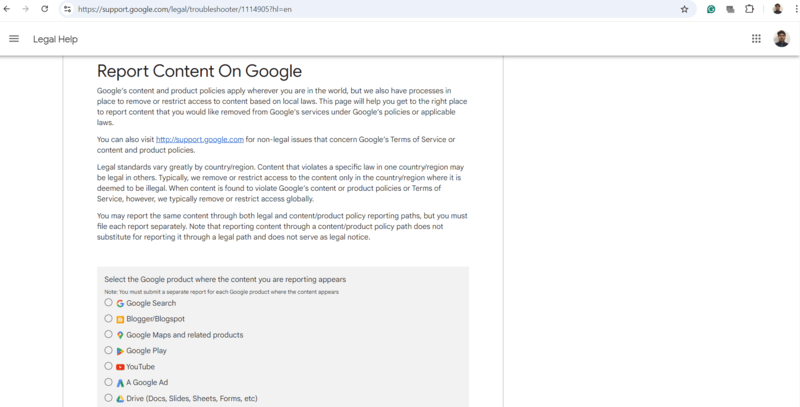Pick Google Maps and related products
The width and height of the screenshot is (800, 407).
pos(108,335)
